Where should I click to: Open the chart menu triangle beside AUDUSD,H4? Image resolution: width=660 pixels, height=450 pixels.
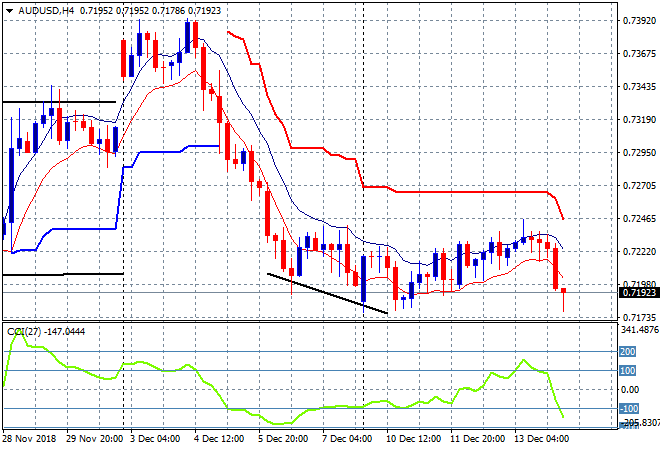click(9, 11)
